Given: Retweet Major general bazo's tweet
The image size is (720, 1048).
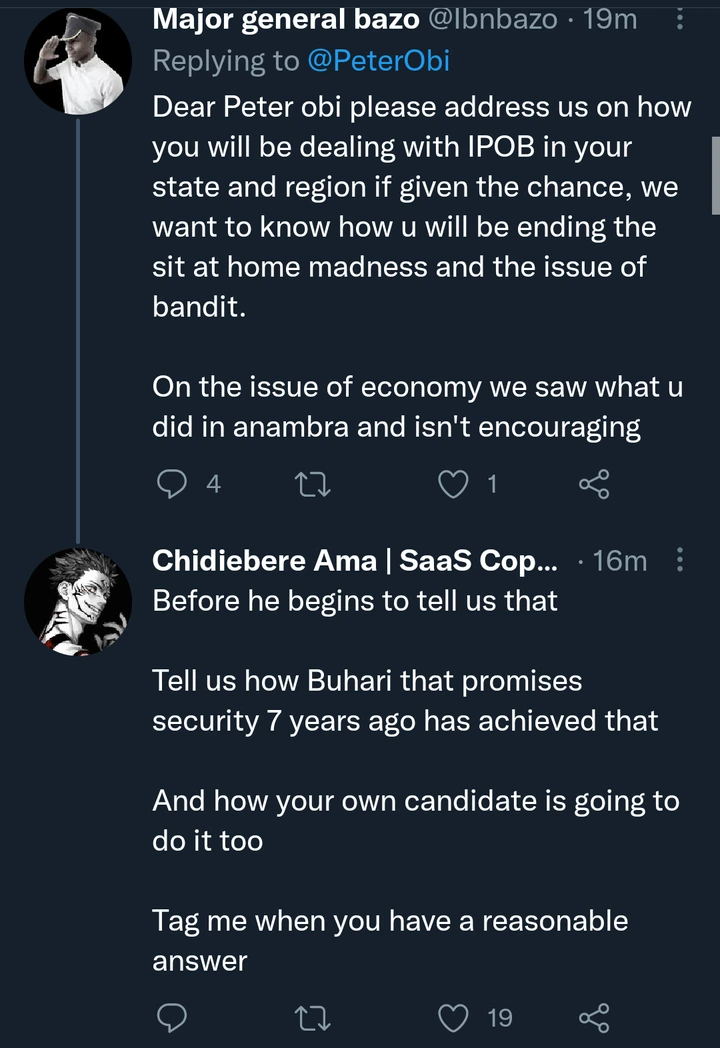Looking at the screenshot, I should 313,485.
